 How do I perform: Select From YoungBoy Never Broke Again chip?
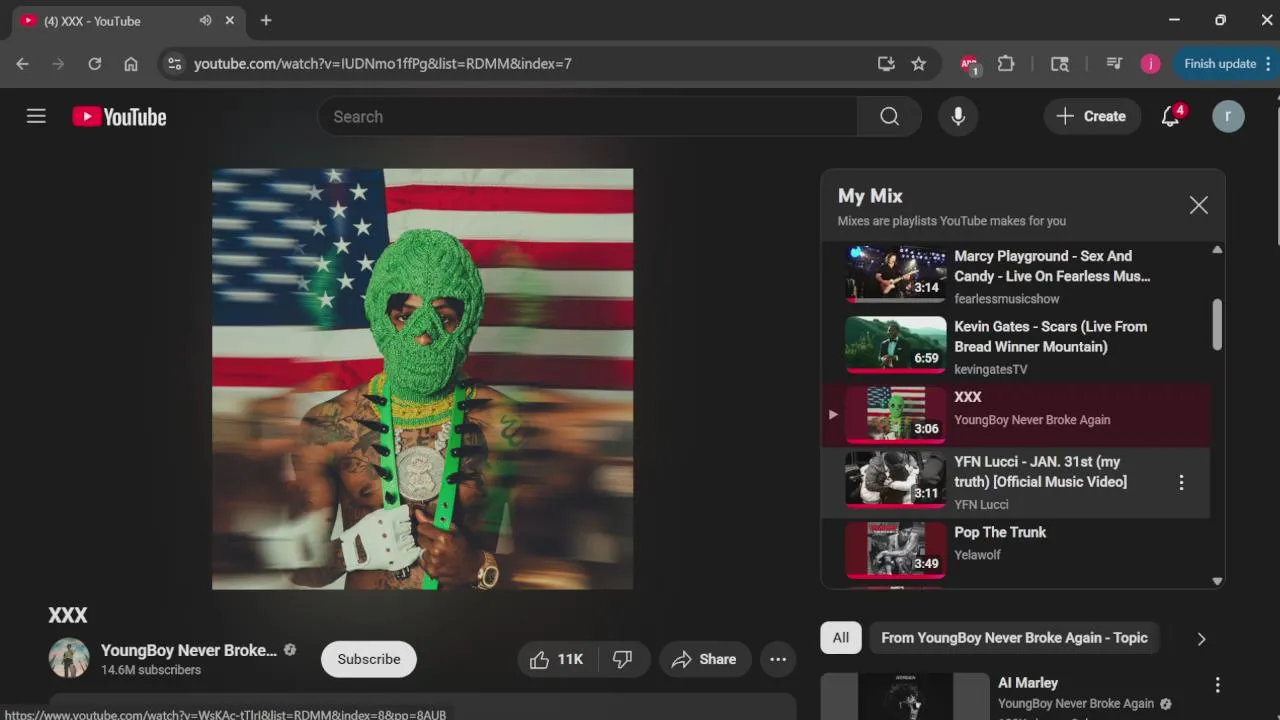[1014, 637]
